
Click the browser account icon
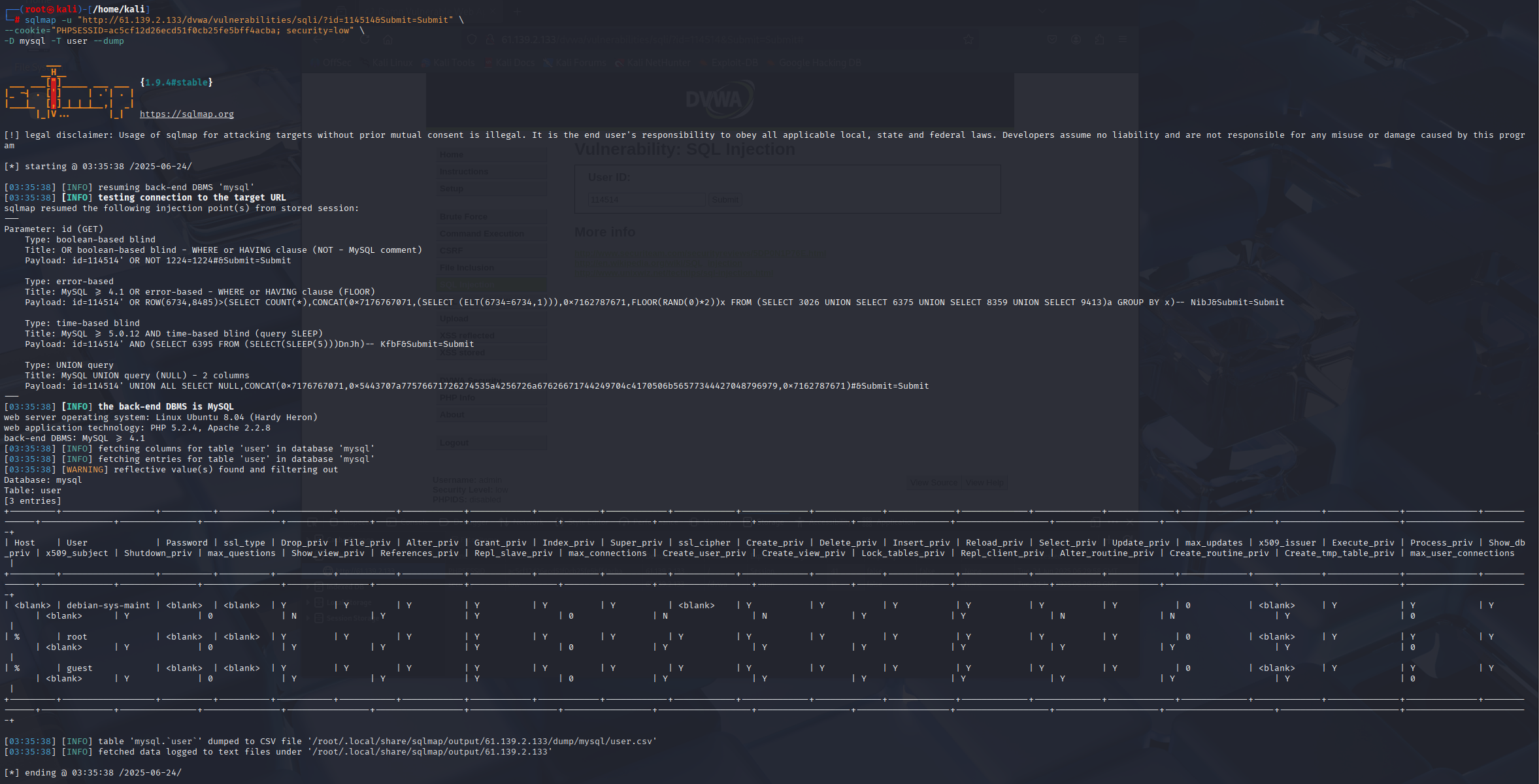1076,40
